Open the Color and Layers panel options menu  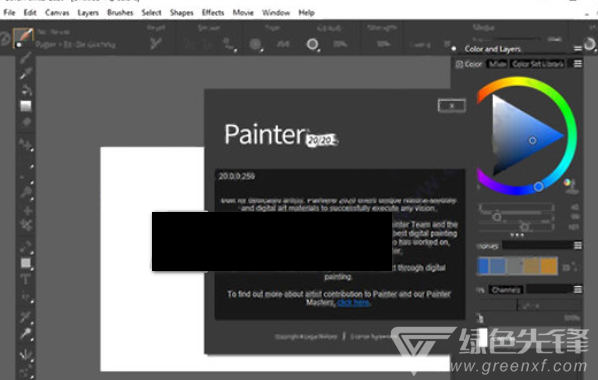(577, 49)
